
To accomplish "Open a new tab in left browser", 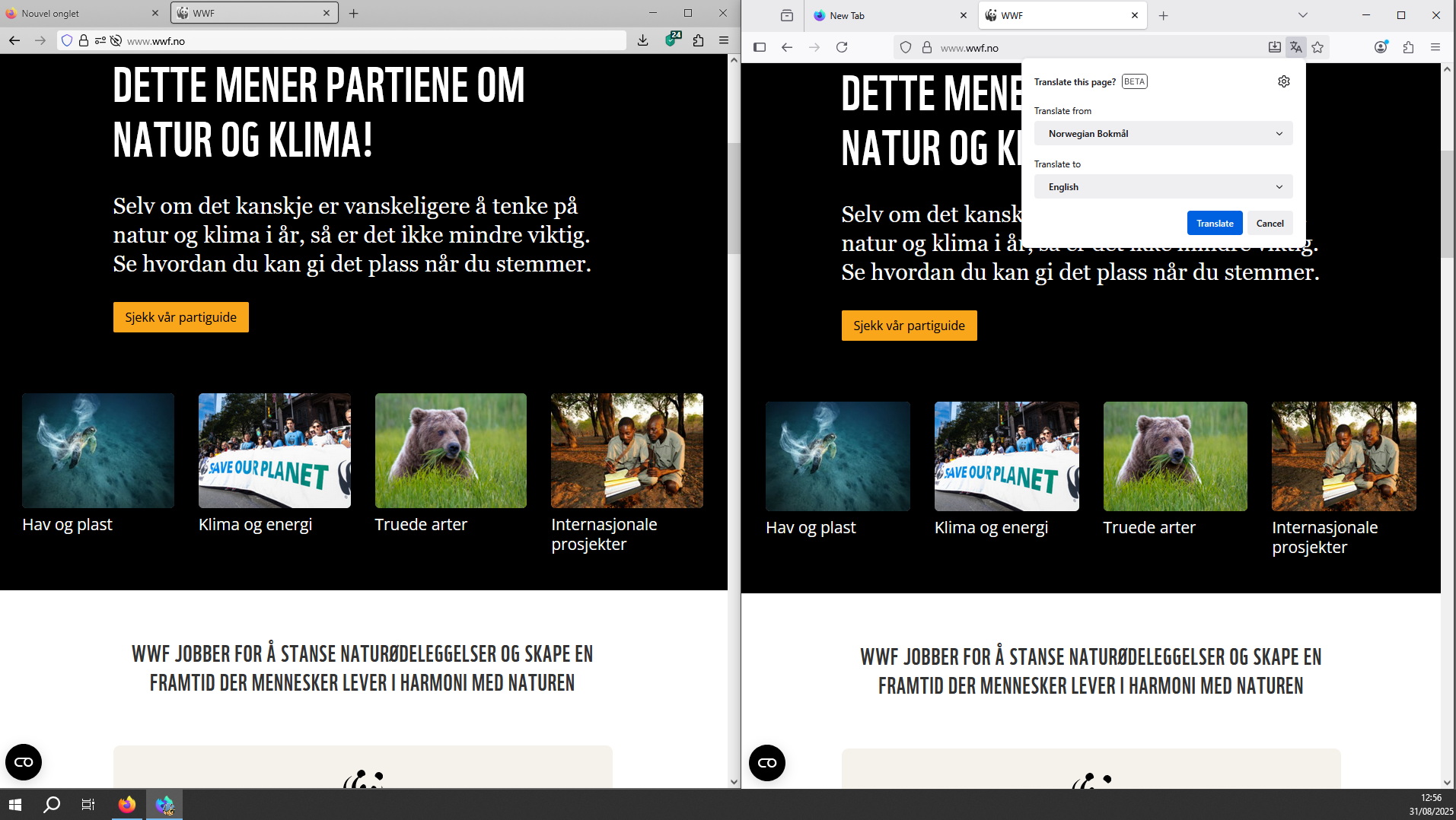I will 353,13.
